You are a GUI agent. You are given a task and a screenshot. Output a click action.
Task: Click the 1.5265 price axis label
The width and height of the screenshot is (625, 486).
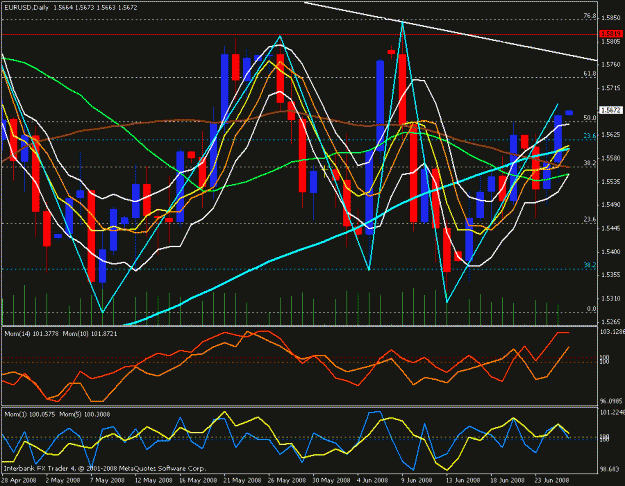click(x=610, y=322)
